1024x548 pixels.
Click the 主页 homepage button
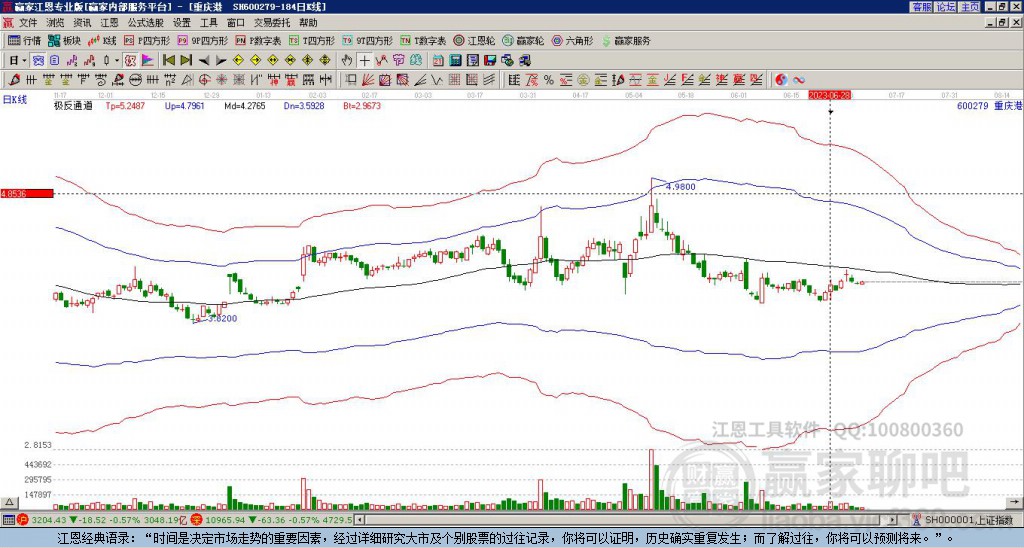click(969, 7)
